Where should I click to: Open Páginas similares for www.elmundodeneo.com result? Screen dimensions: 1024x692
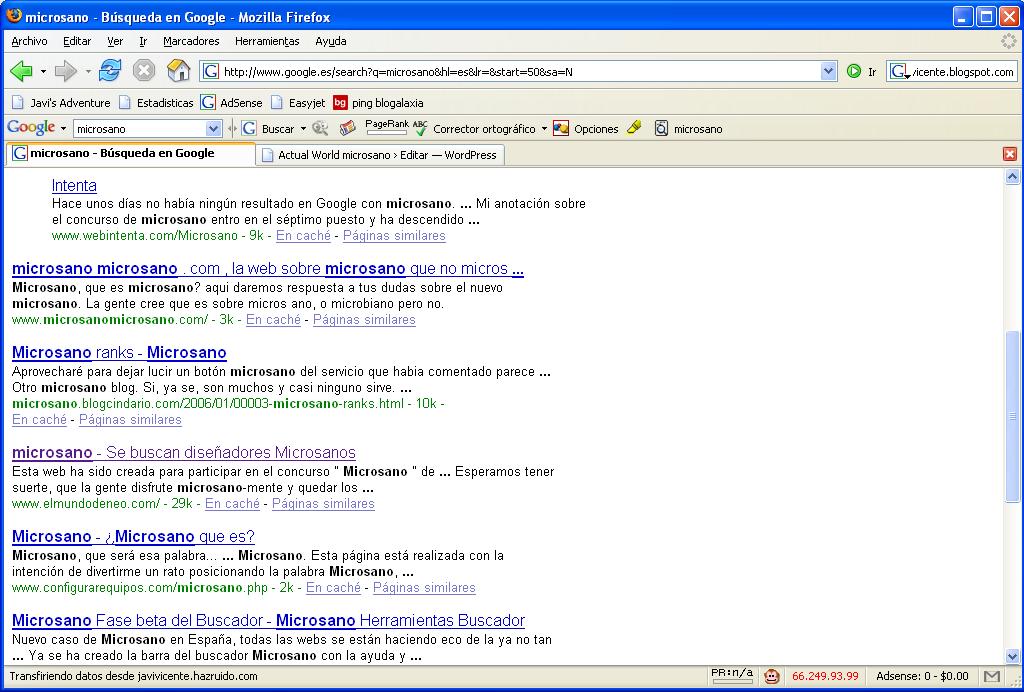323,503
